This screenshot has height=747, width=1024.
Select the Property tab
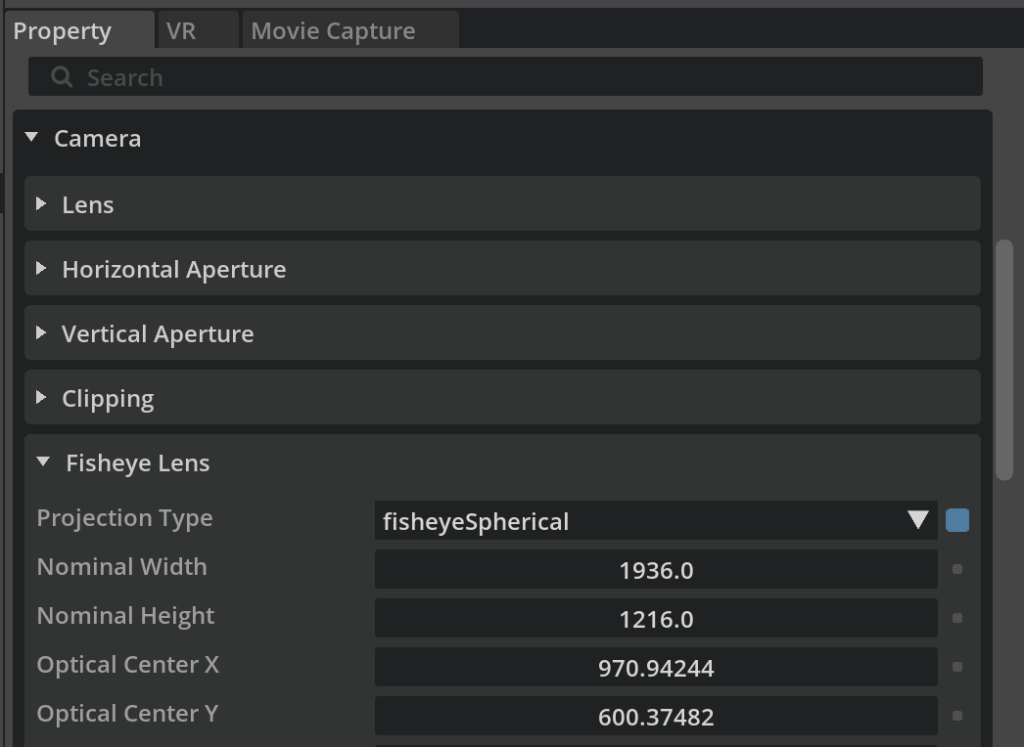click(x=62, y=31)
